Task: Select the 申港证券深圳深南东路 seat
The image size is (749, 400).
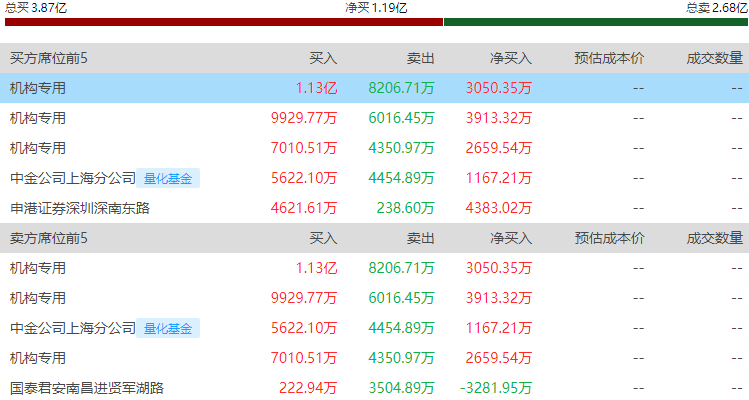Action: (80, 208)
